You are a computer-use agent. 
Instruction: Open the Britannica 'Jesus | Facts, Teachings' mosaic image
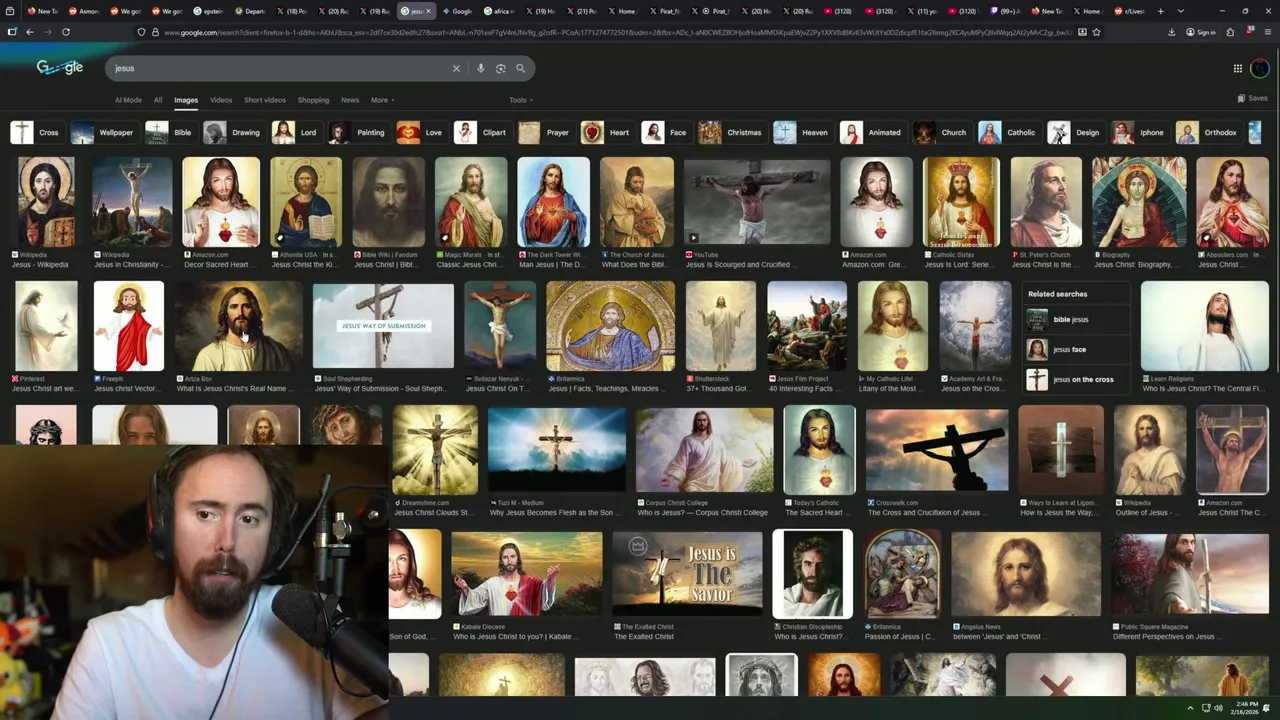[609, 326]
